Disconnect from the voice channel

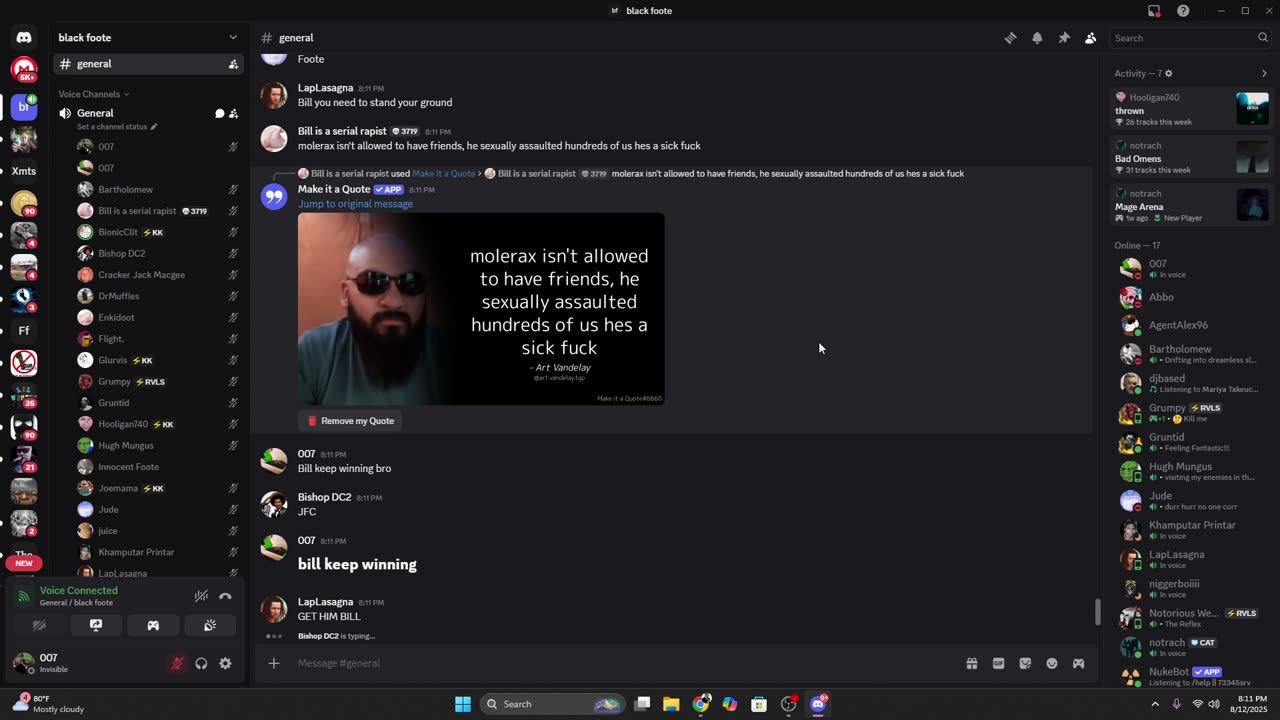[225, 596]
